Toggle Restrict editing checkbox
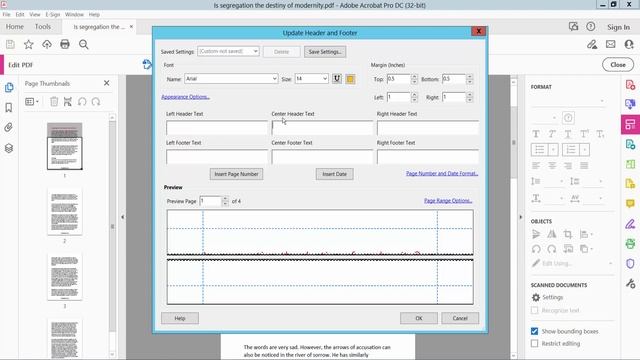 [x=535, y=344]
